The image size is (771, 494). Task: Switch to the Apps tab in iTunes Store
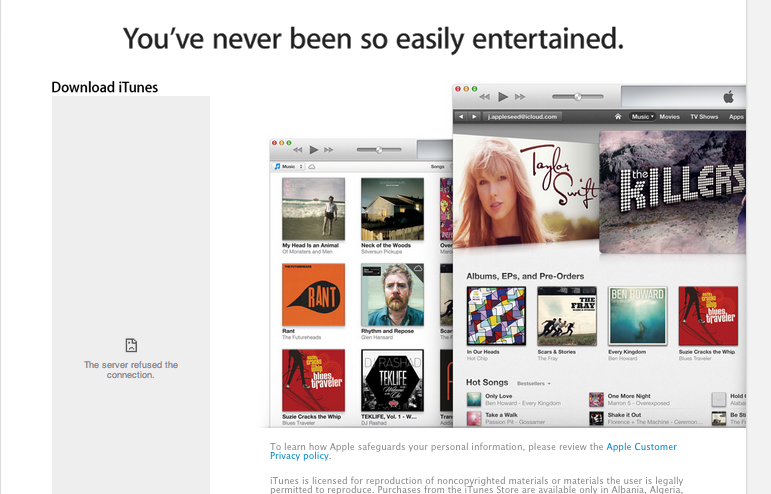click(736, 116)
